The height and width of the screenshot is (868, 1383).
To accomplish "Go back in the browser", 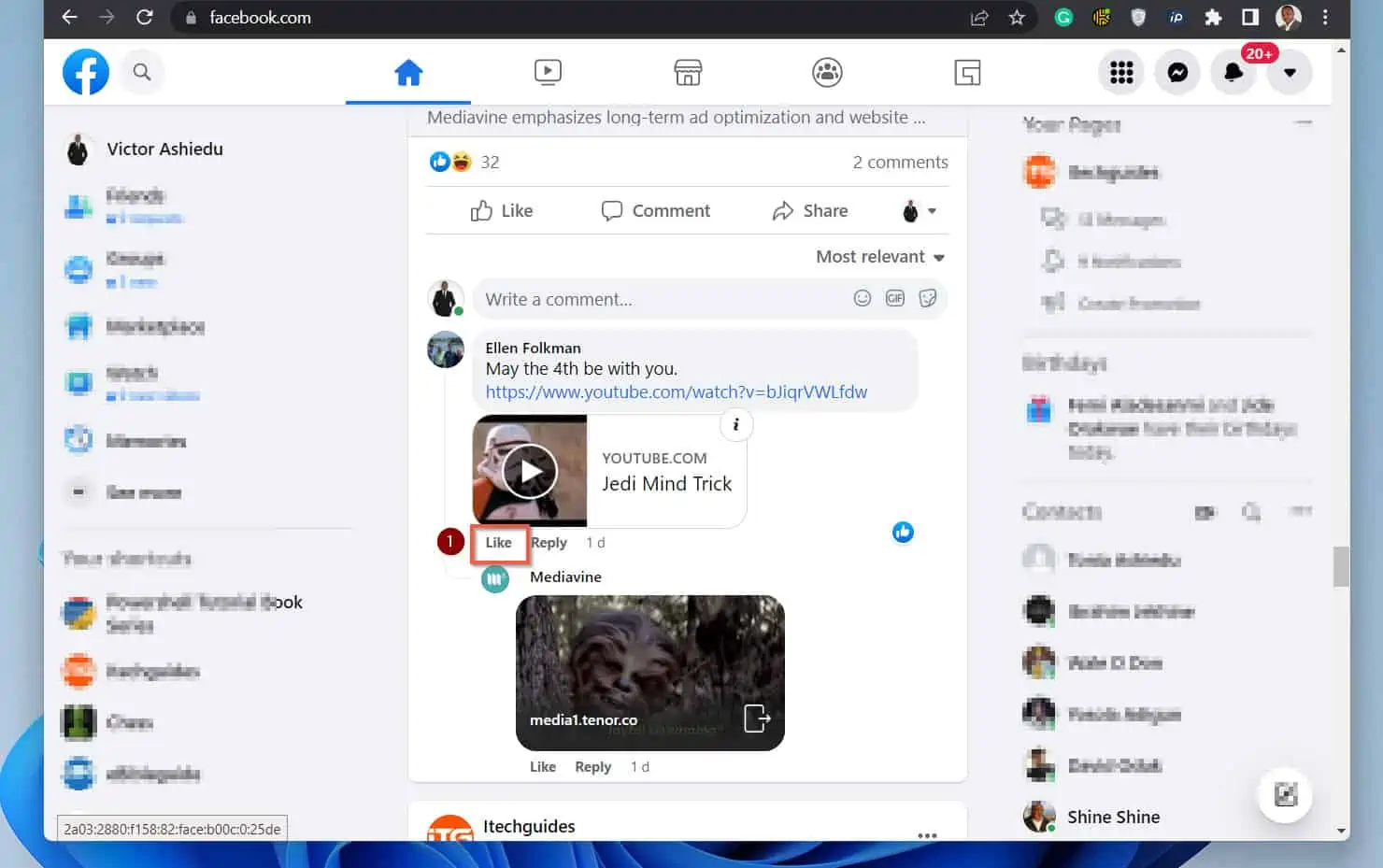I will pos(70,17).
